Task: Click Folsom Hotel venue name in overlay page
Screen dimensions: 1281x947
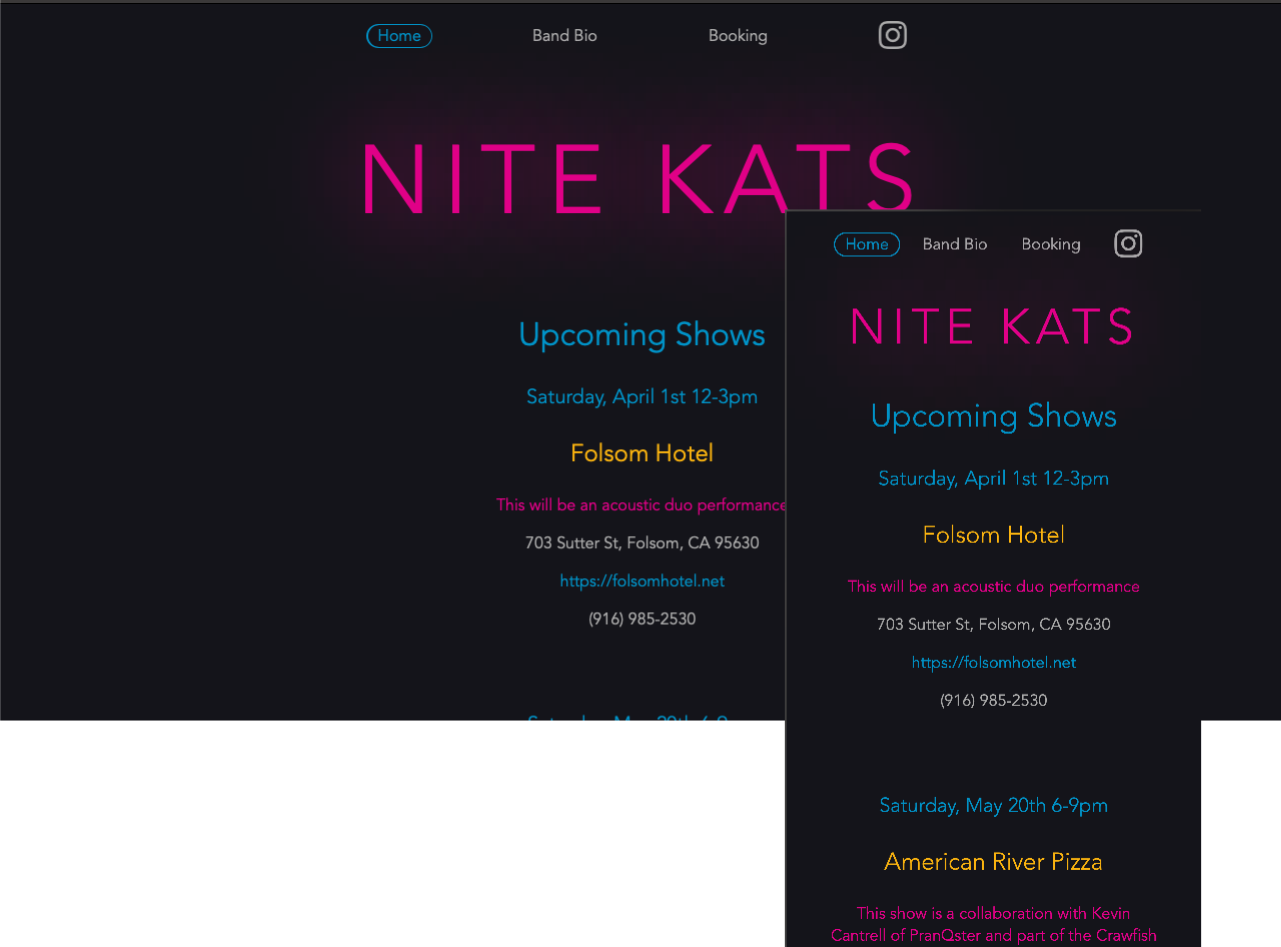Action: tap(993, 535)
